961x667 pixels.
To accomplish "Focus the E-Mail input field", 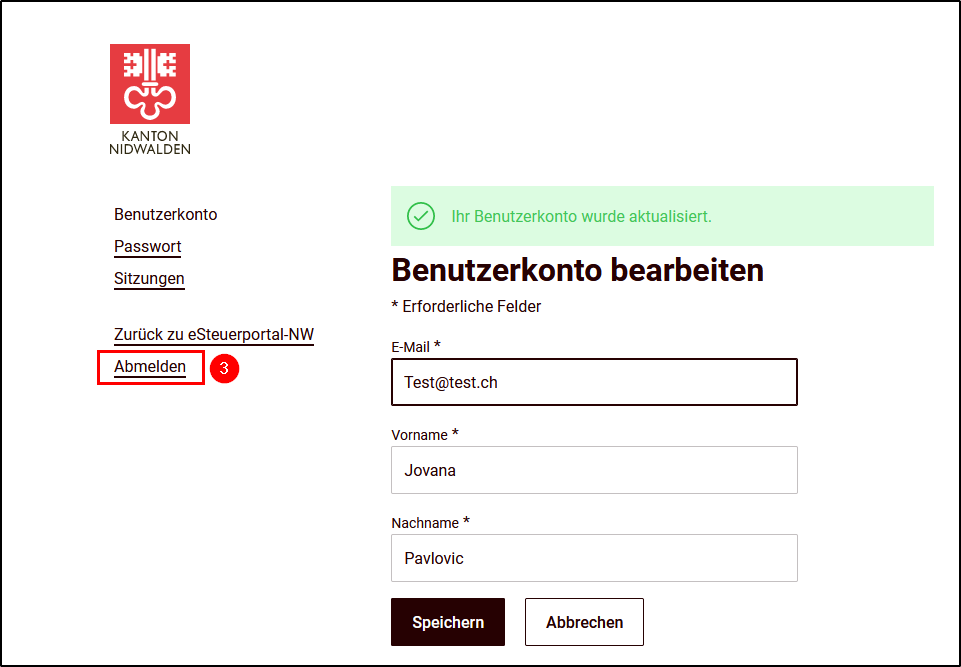I will point(594,382).
